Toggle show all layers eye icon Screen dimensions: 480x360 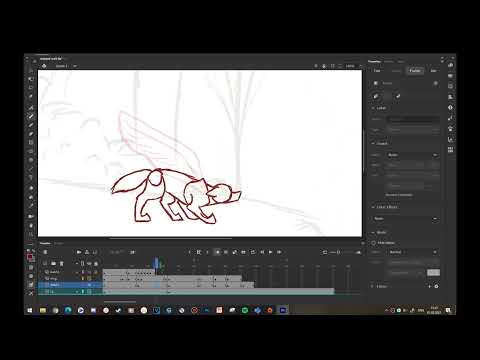point(89,263)
